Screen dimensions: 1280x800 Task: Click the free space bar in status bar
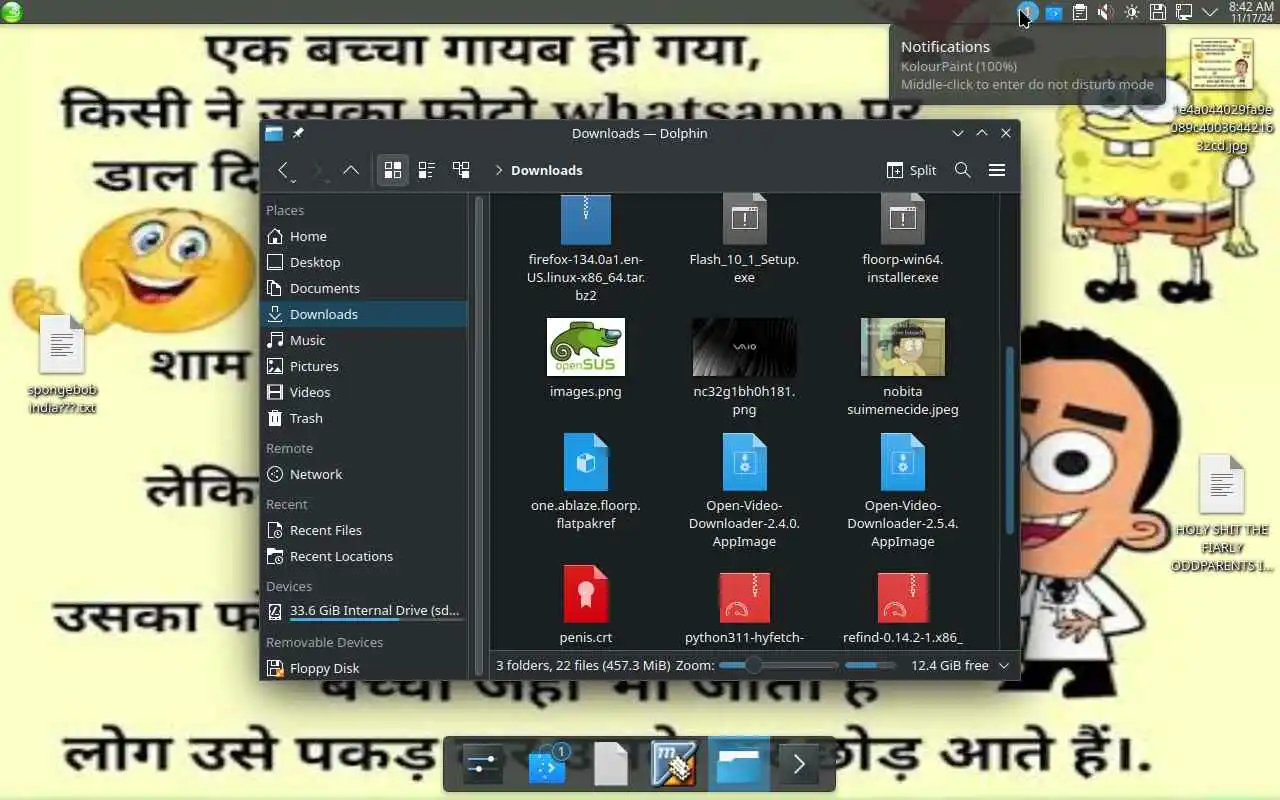(869, 665)
